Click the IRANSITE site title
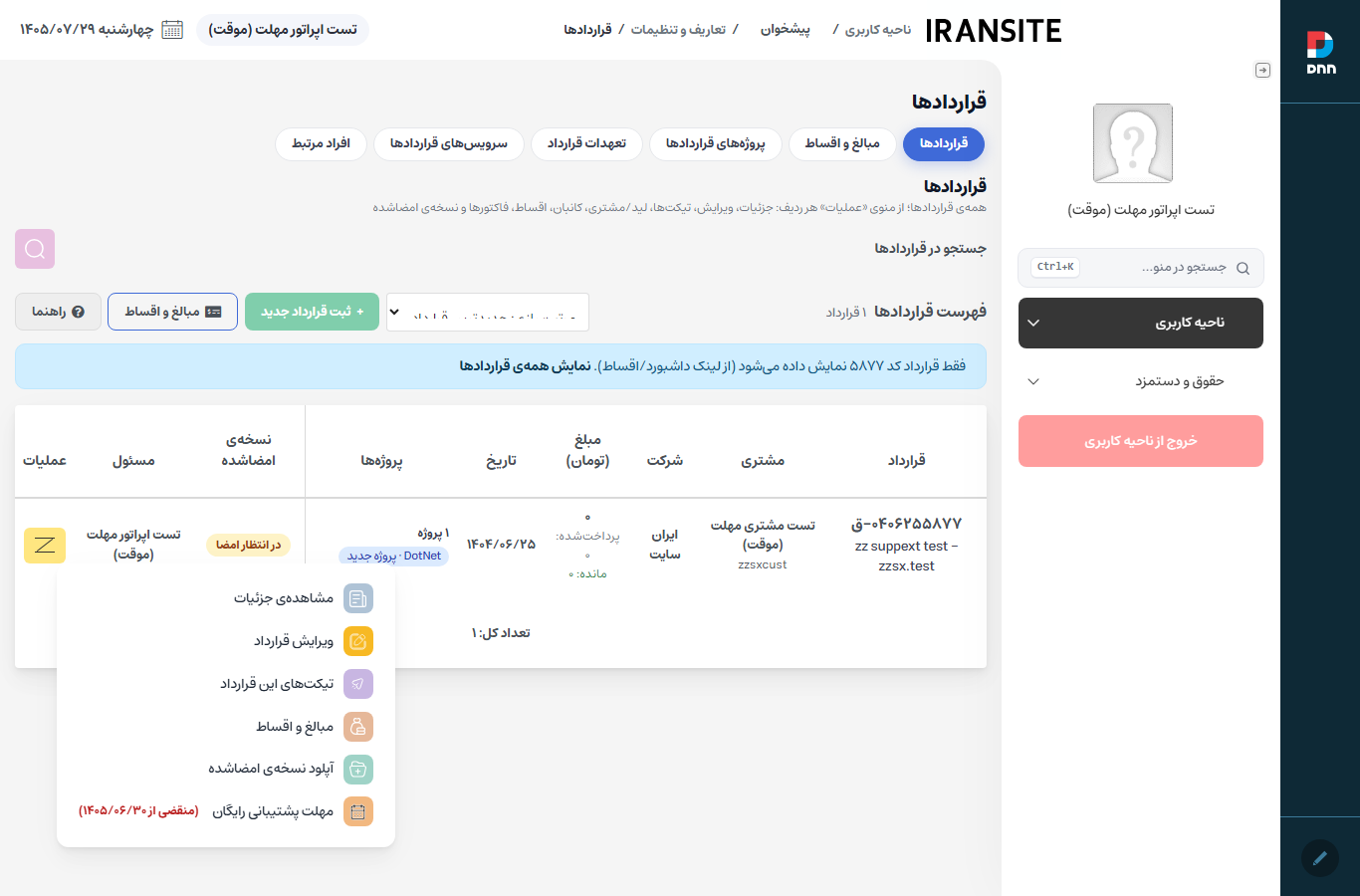This screenshot has height=896, width=1360. coord(994,31)
